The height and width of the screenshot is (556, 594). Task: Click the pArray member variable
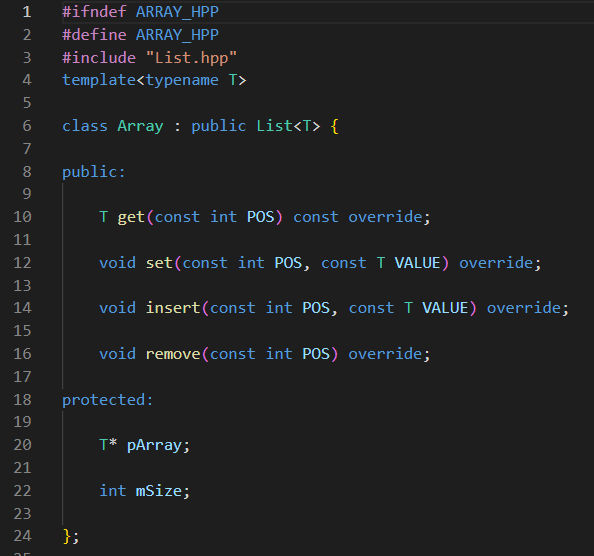(154, 445)
